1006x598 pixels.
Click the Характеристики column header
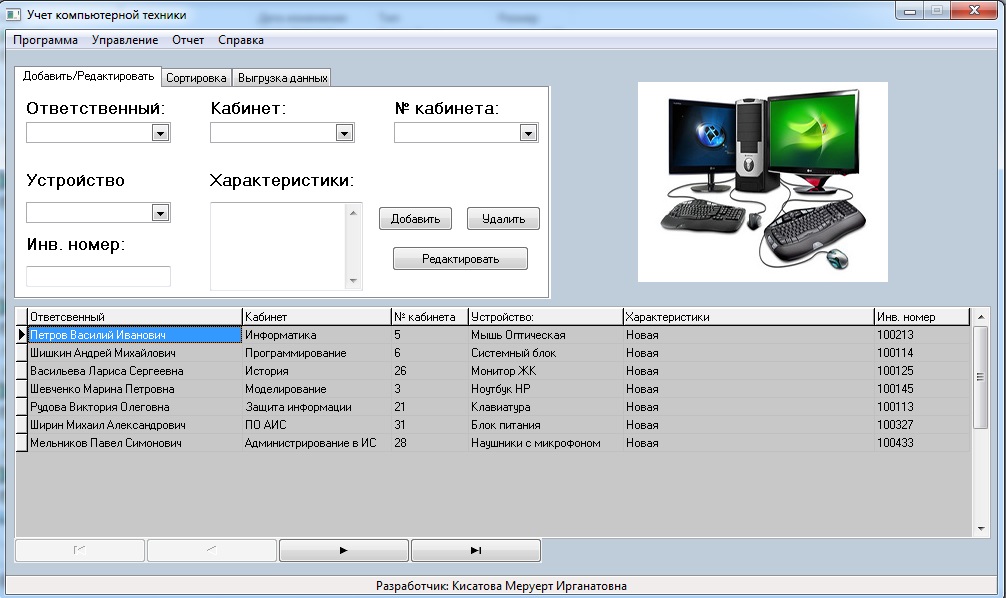[748, 317]
